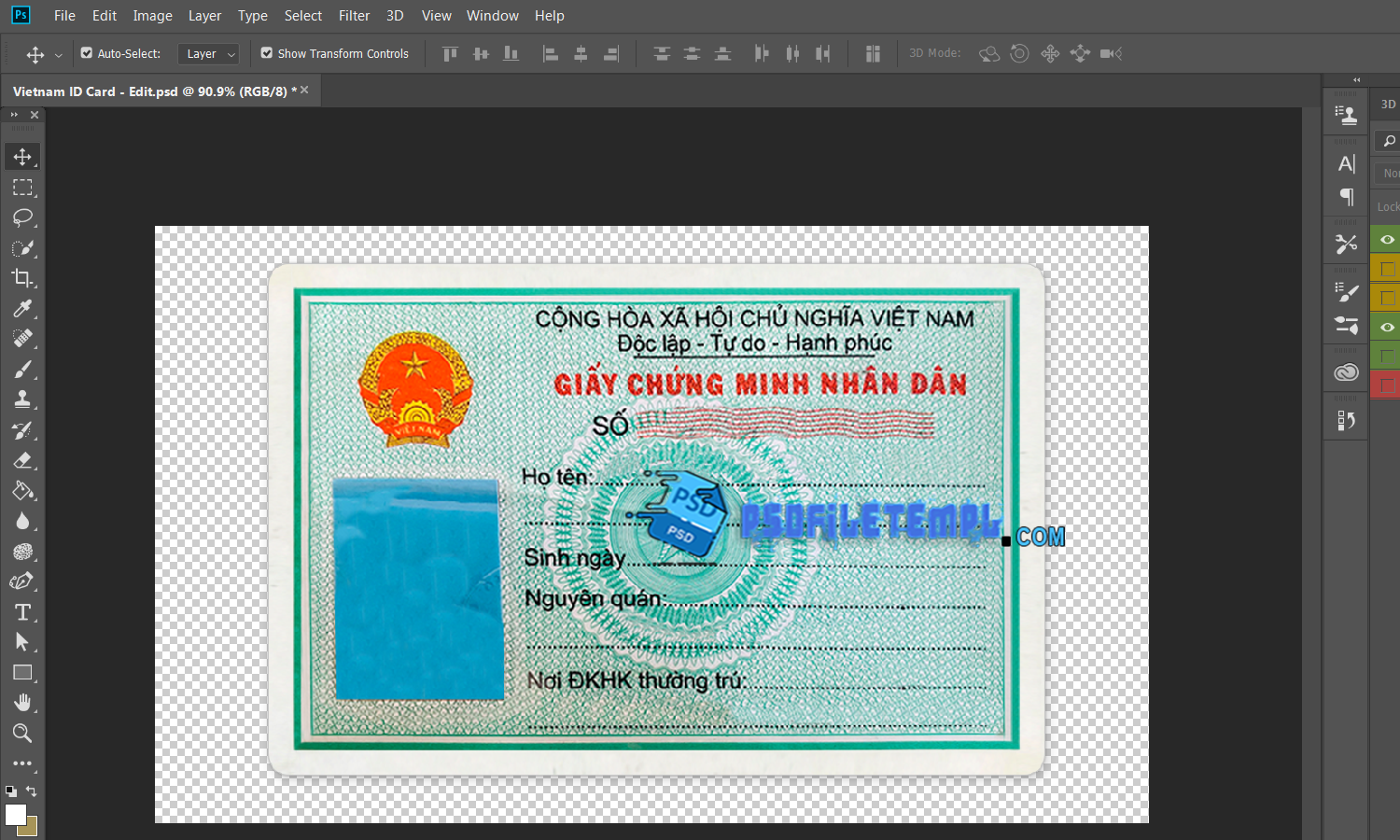Open the Layer menu
The width and height of the screenshot is (1400, 840).
[x=204, y=16]
